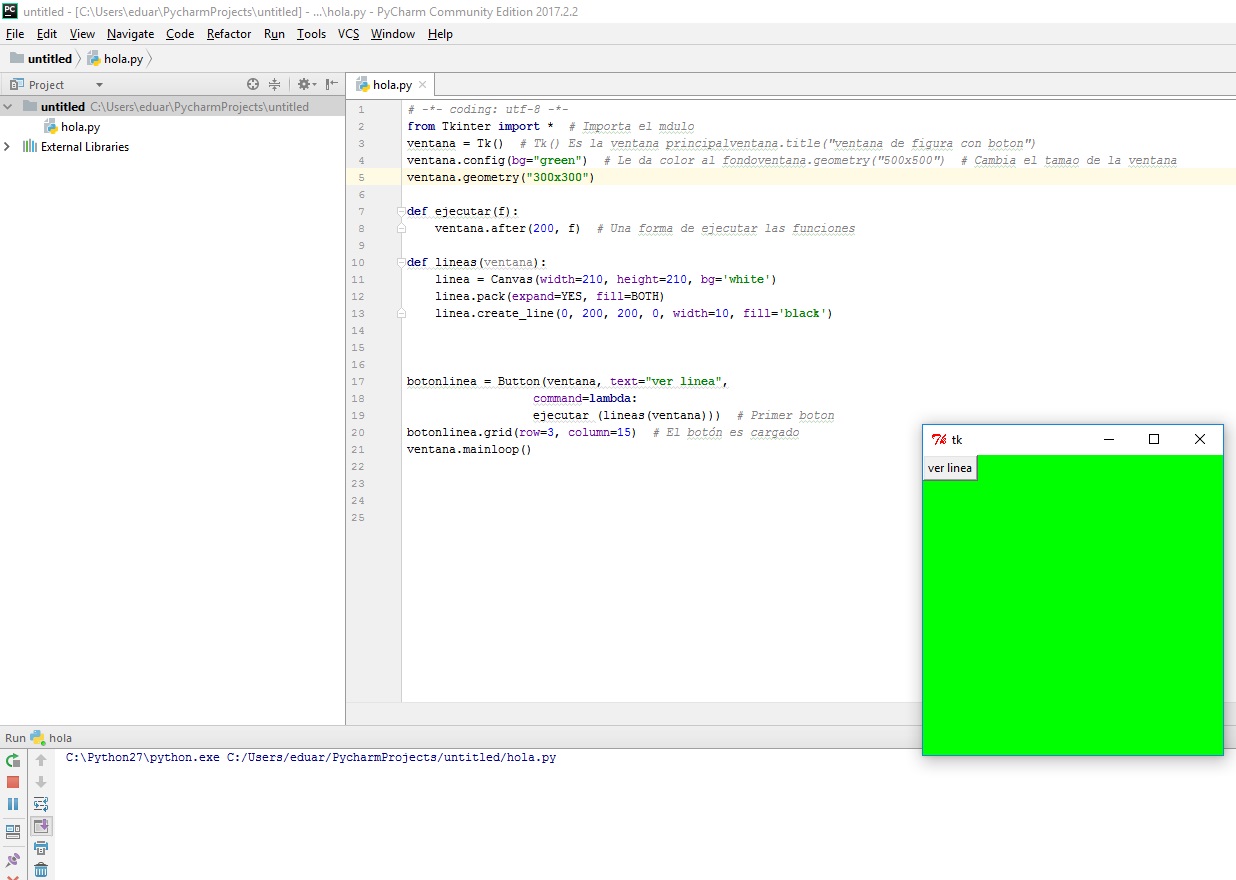Collapse the ejecutar function fold arrow

click(401, 211)
